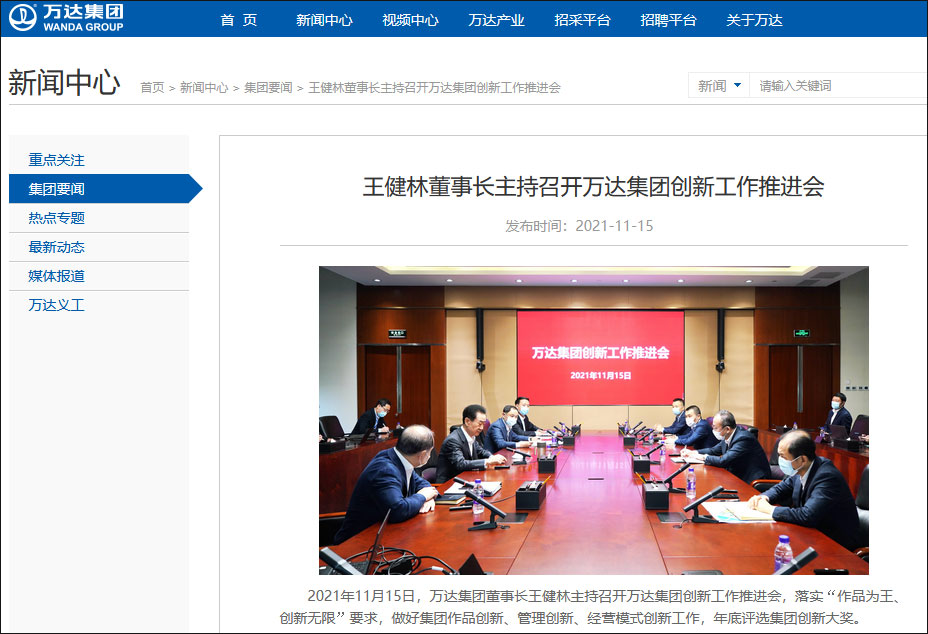
Task: Go to 新闻中心 in the breadcrumb
Action: tap(204, 88)
